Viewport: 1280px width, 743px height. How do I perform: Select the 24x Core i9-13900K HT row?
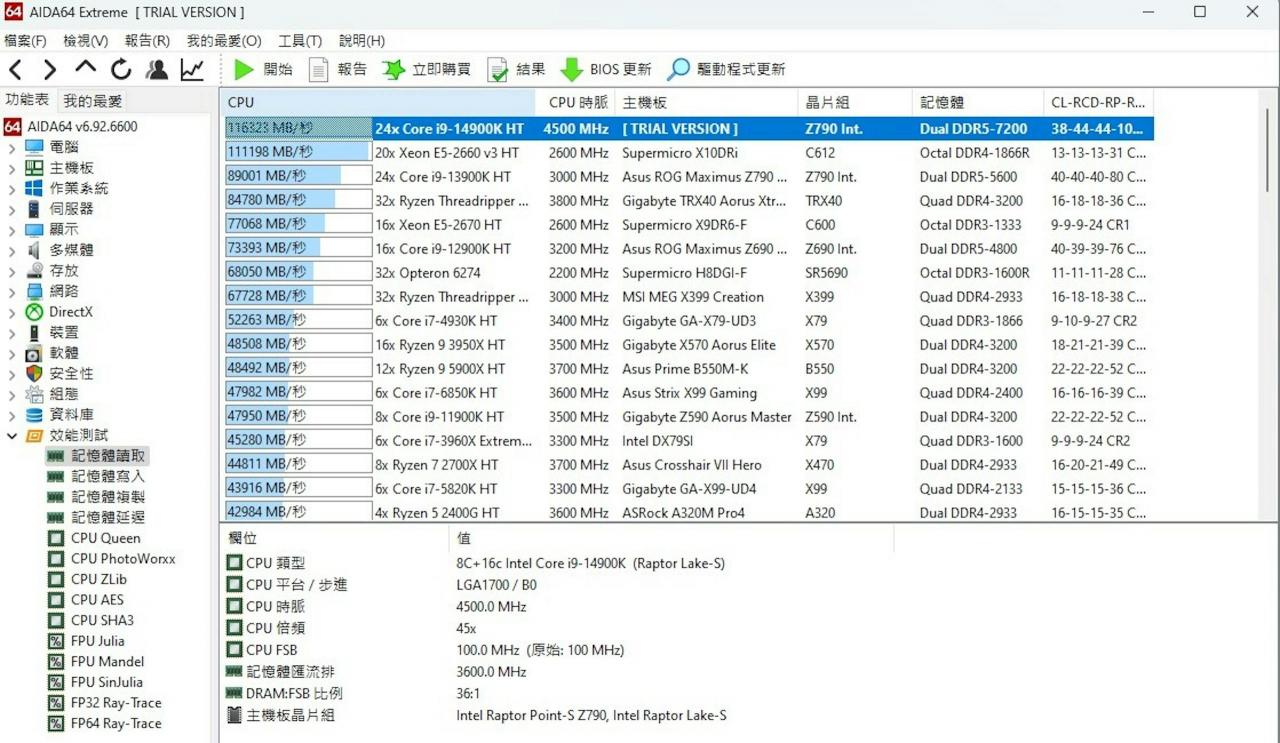click(688, 177)
